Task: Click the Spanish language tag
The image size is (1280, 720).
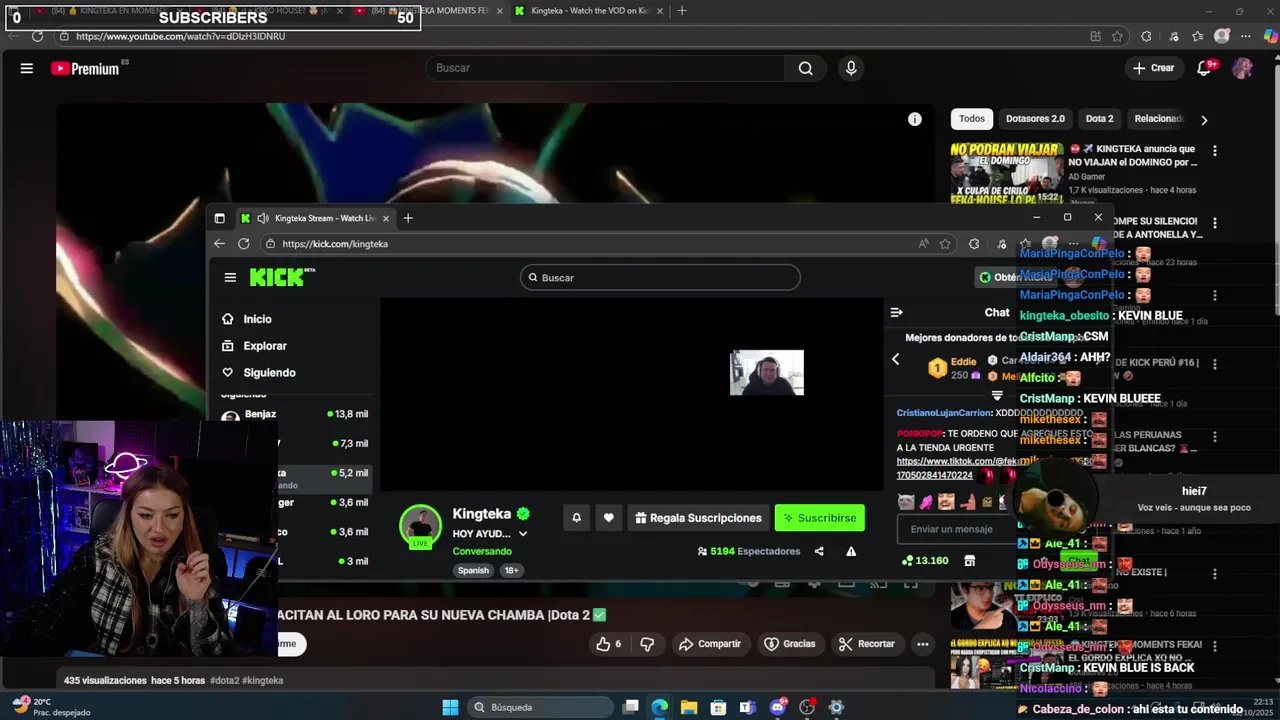Action: [x=473, y=570]
